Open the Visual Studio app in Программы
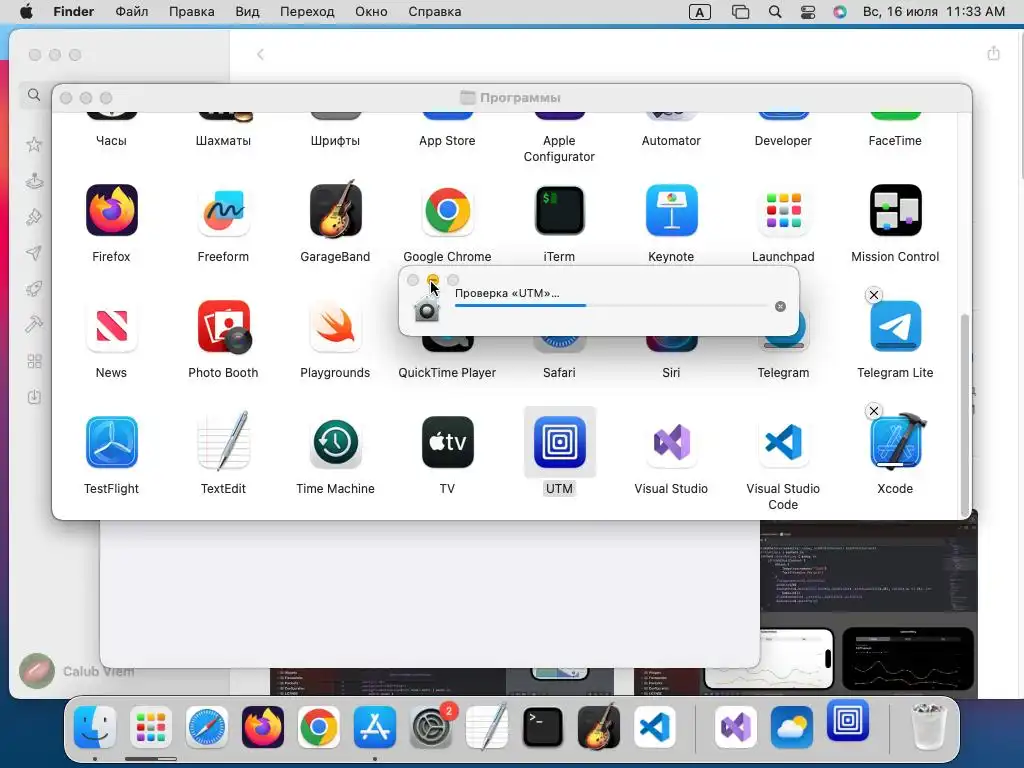Viewport: 1024px width, 768px height. (671, 442)
